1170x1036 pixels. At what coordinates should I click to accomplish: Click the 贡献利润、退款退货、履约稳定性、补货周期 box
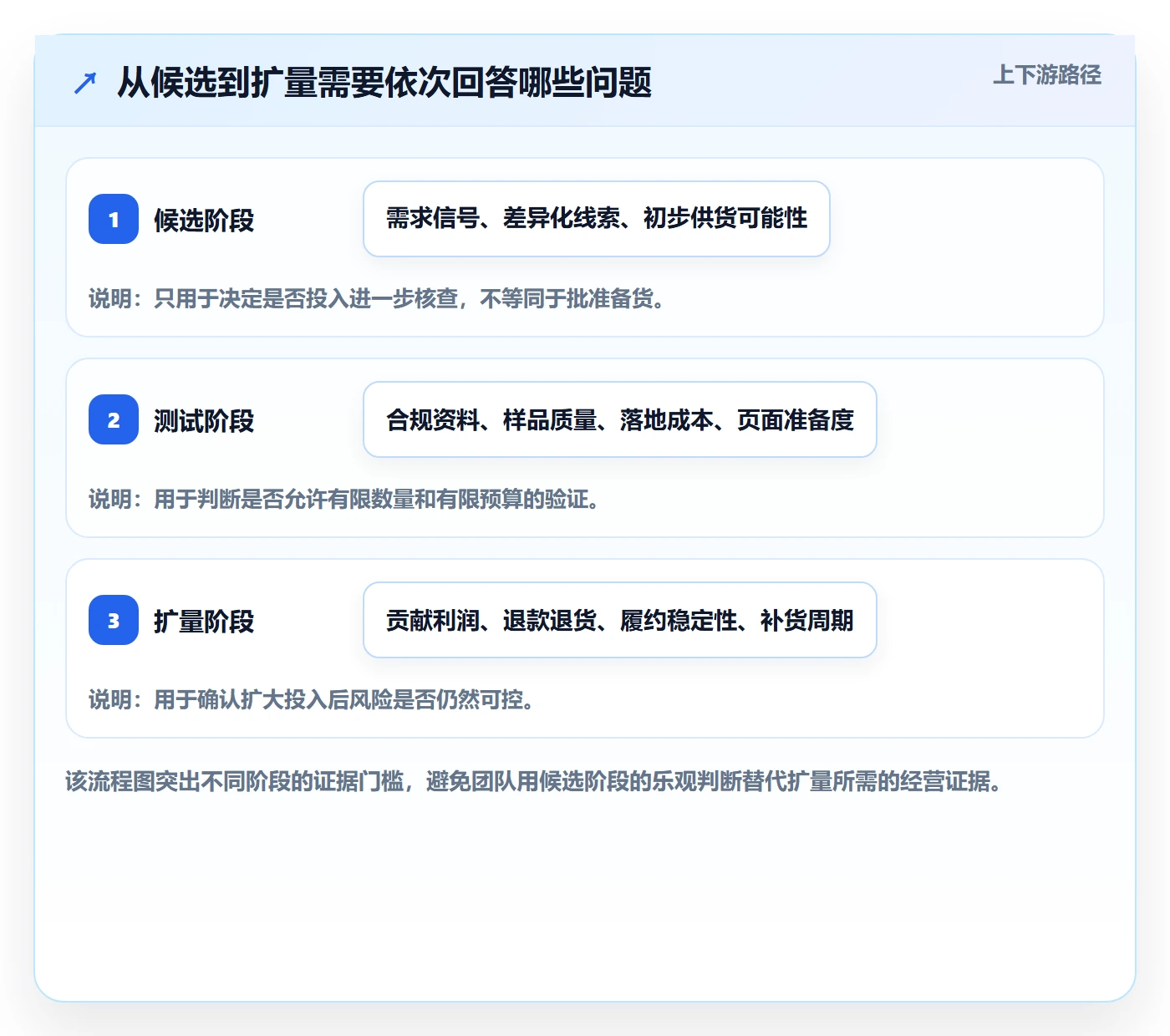click(620, 620)
